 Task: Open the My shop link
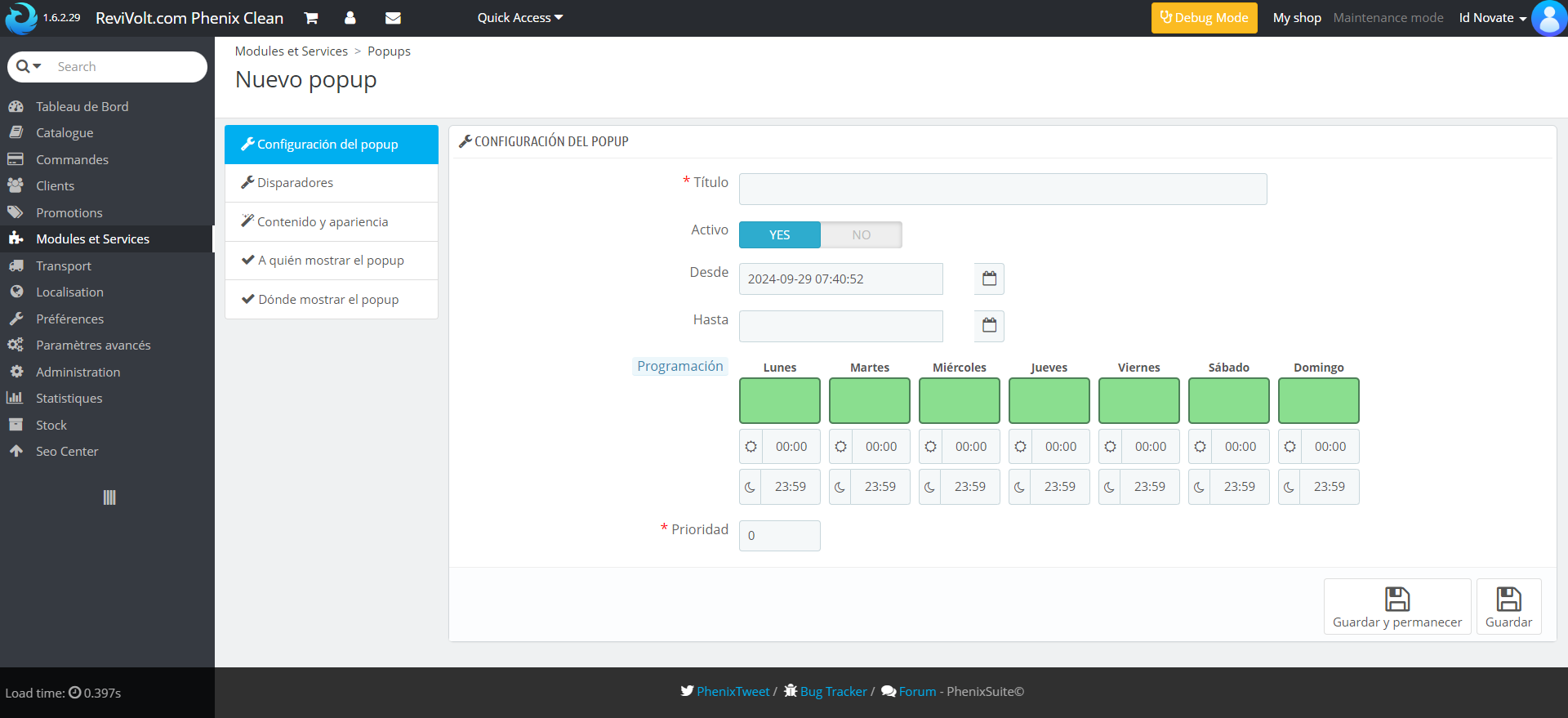[1297, 18]
